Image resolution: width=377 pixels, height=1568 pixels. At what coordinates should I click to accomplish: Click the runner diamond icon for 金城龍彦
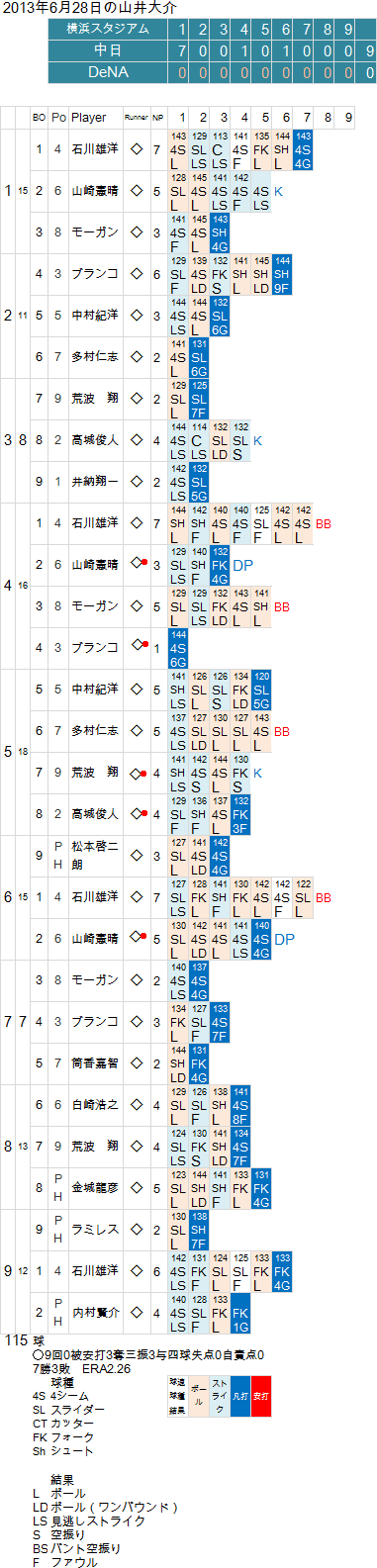137,1188
